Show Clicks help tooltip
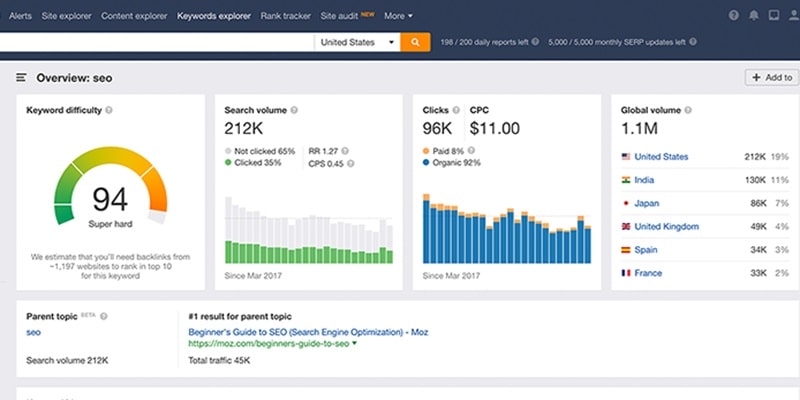The height and width of the screenshot is (400, 800). (x=456, y=110)
